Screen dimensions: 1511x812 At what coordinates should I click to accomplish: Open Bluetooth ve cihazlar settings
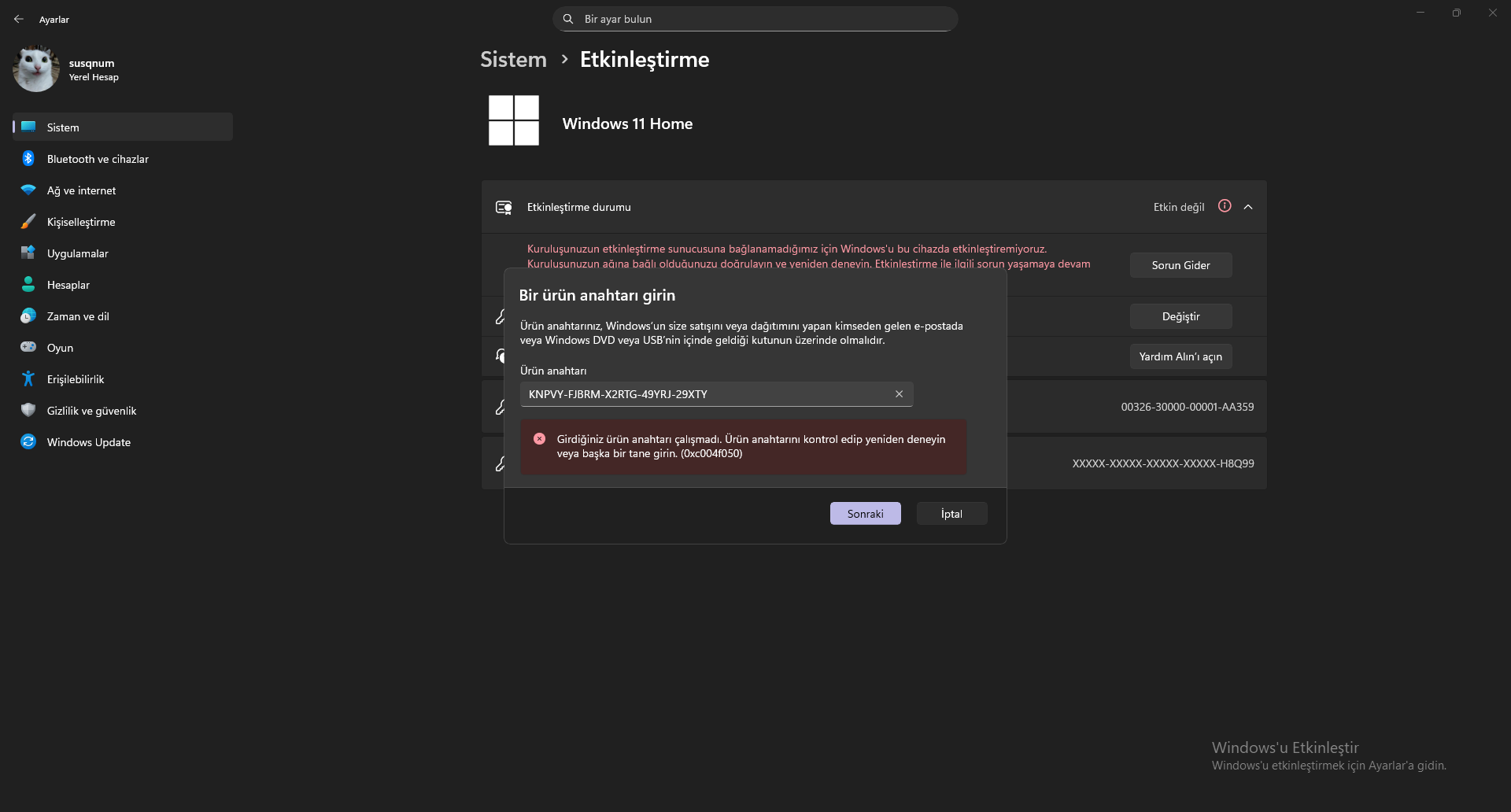pos(123,158)
